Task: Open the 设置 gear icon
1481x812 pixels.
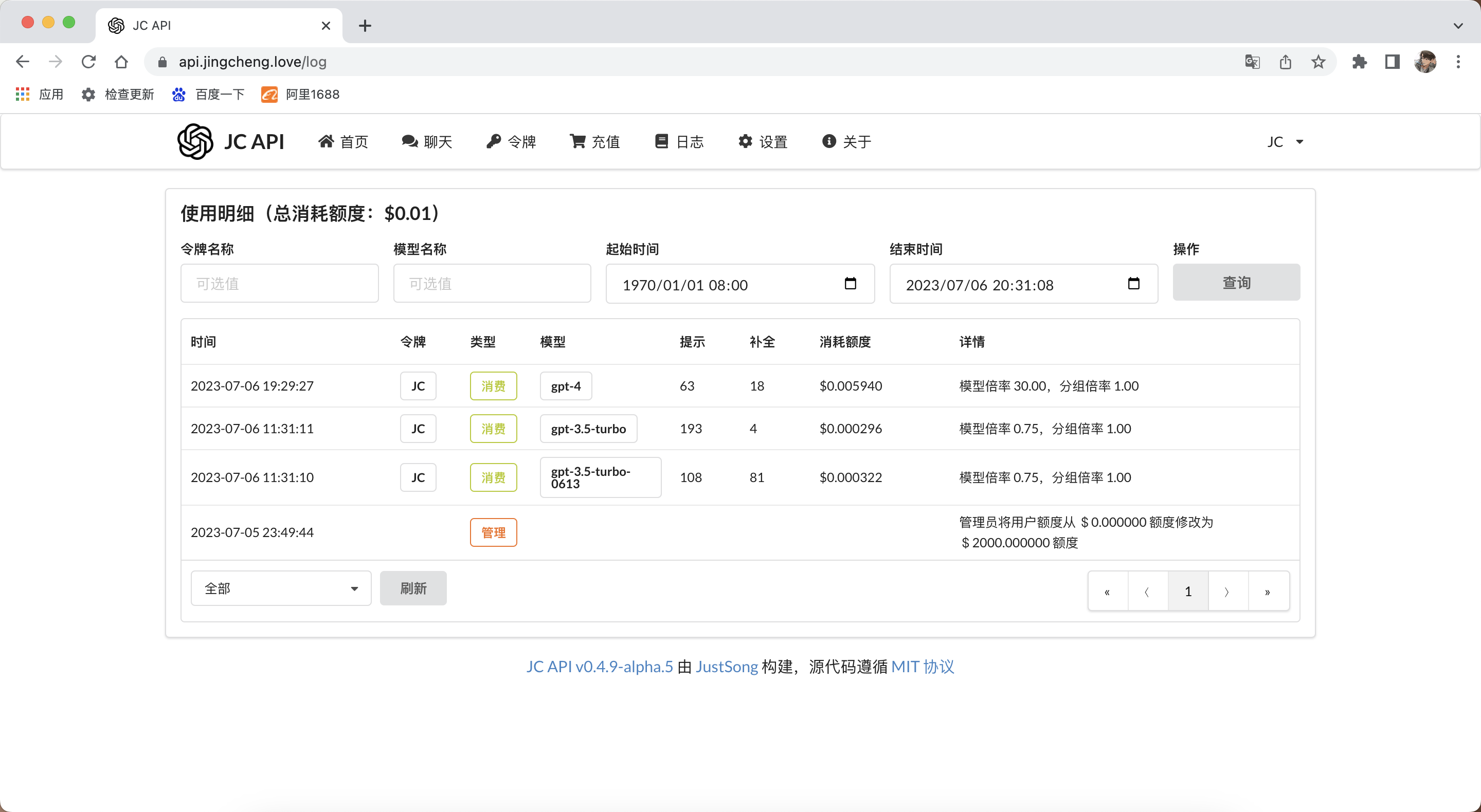Action: coord(745,141)
